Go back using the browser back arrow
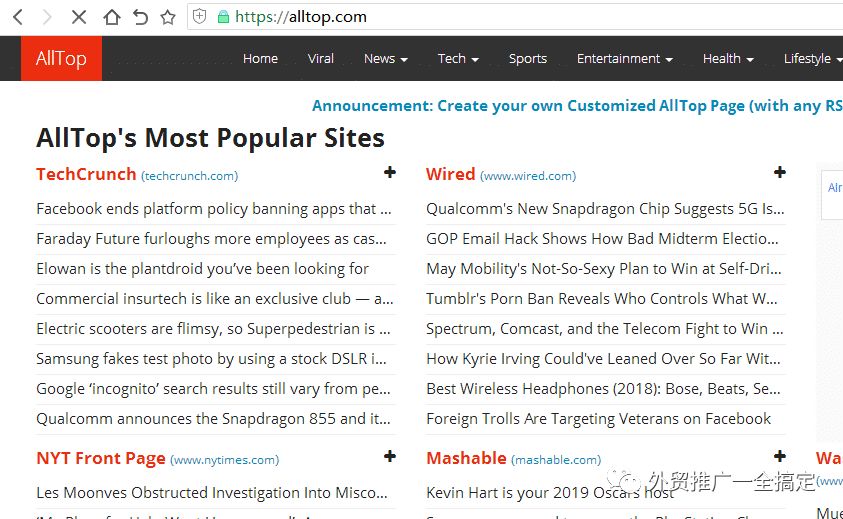Screen dimensions: 843x519 (18, 17)
